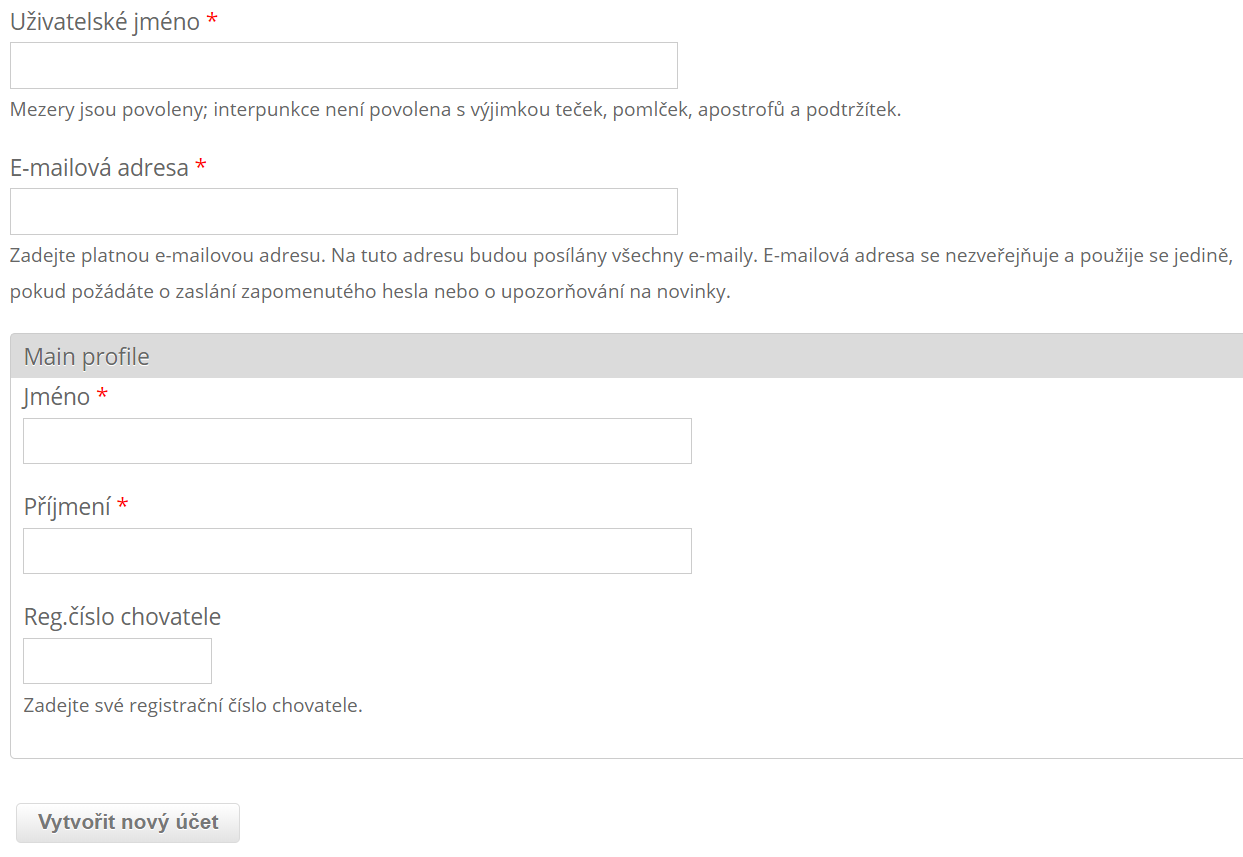Click the Příjmení field label
The image size is (1243, 857).
click(x=67, y=507)
